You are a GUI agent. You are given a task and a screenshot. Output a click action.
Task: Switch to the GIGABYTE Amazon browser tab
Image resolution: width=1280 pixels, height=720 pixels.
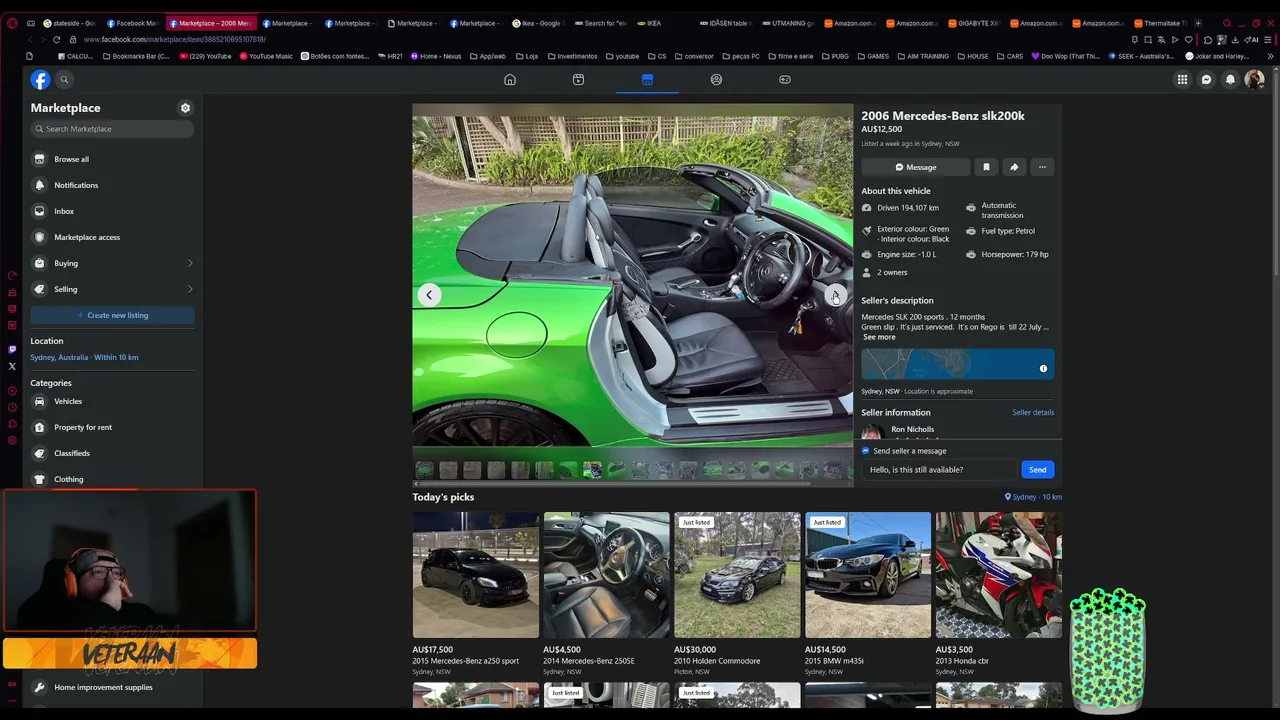pyautogui.click(x=973, y=23)
